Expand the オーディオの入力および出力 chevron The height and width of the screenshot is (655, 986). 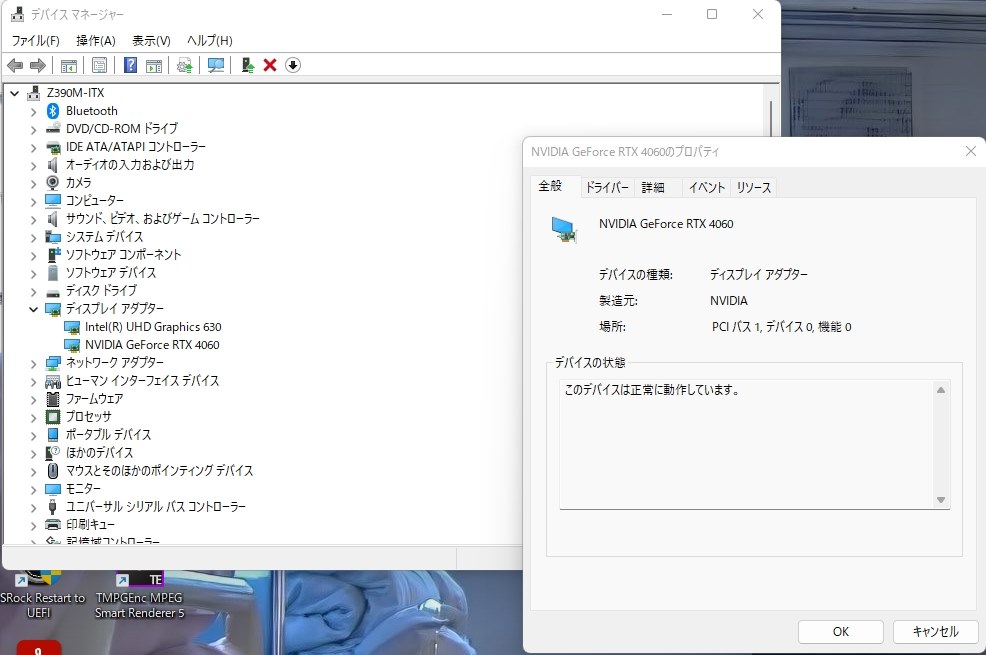coord(33,165)
